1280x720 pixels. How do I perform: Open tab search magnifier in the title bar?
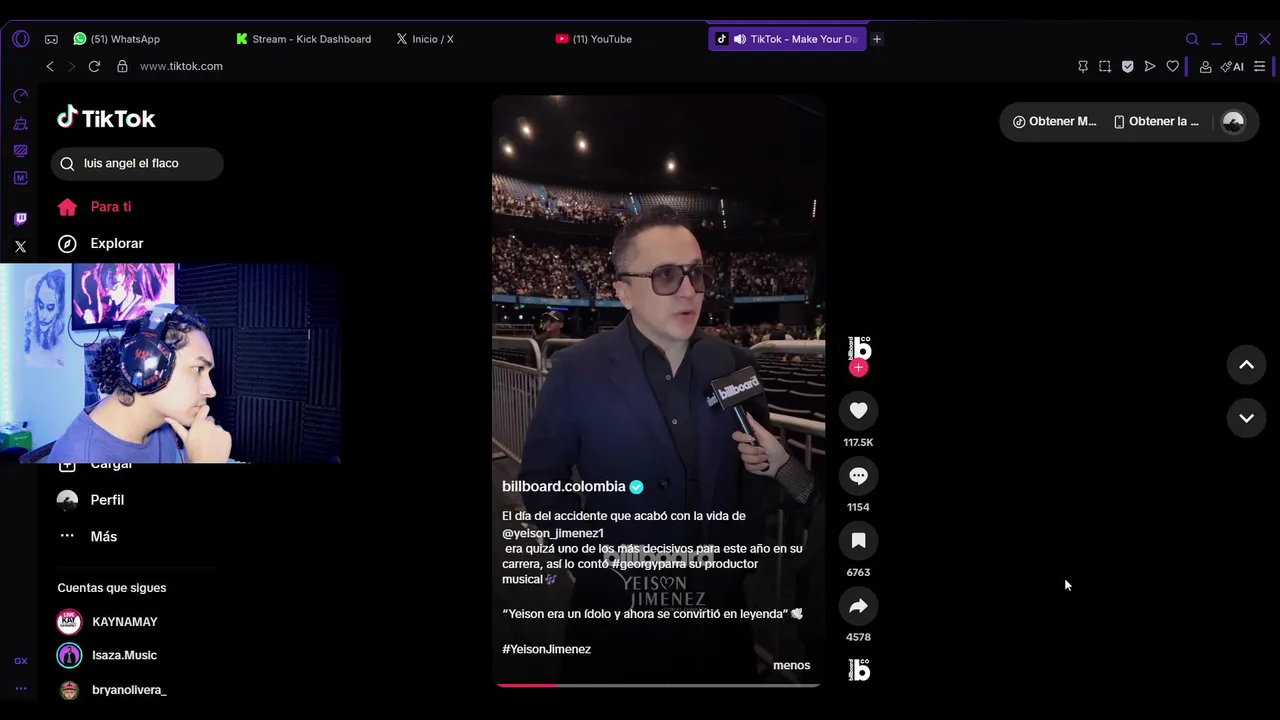point(1192,39)
